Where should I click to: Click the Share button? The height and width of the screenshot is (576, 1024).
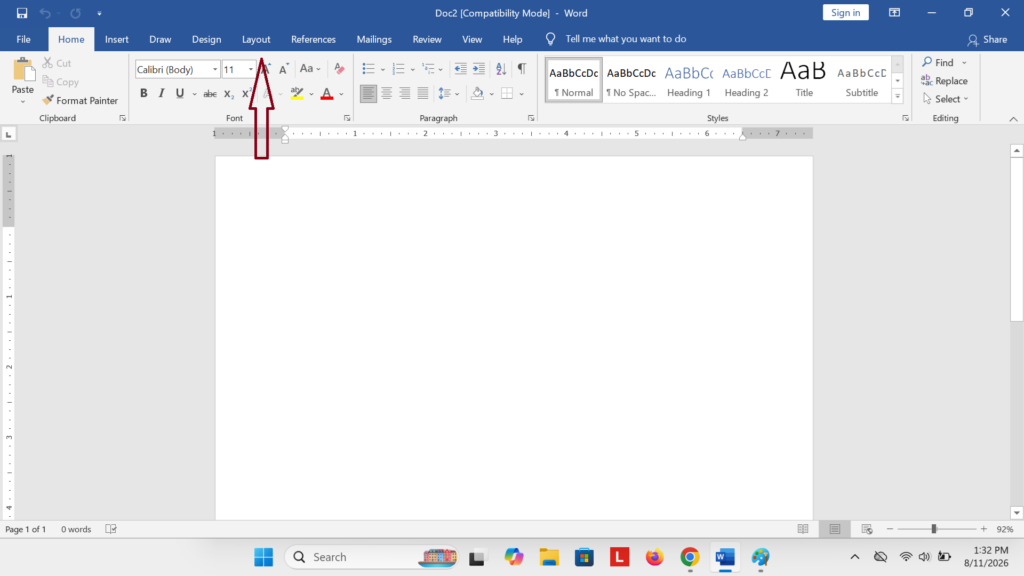pyautogui.click(x=987, y=40)
